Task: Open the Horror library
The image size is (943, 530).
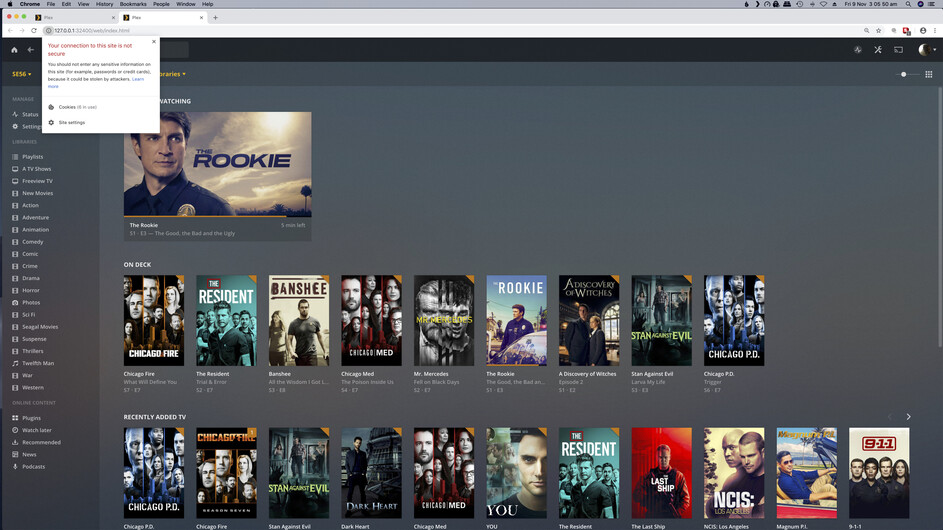Action: point(31,291)
